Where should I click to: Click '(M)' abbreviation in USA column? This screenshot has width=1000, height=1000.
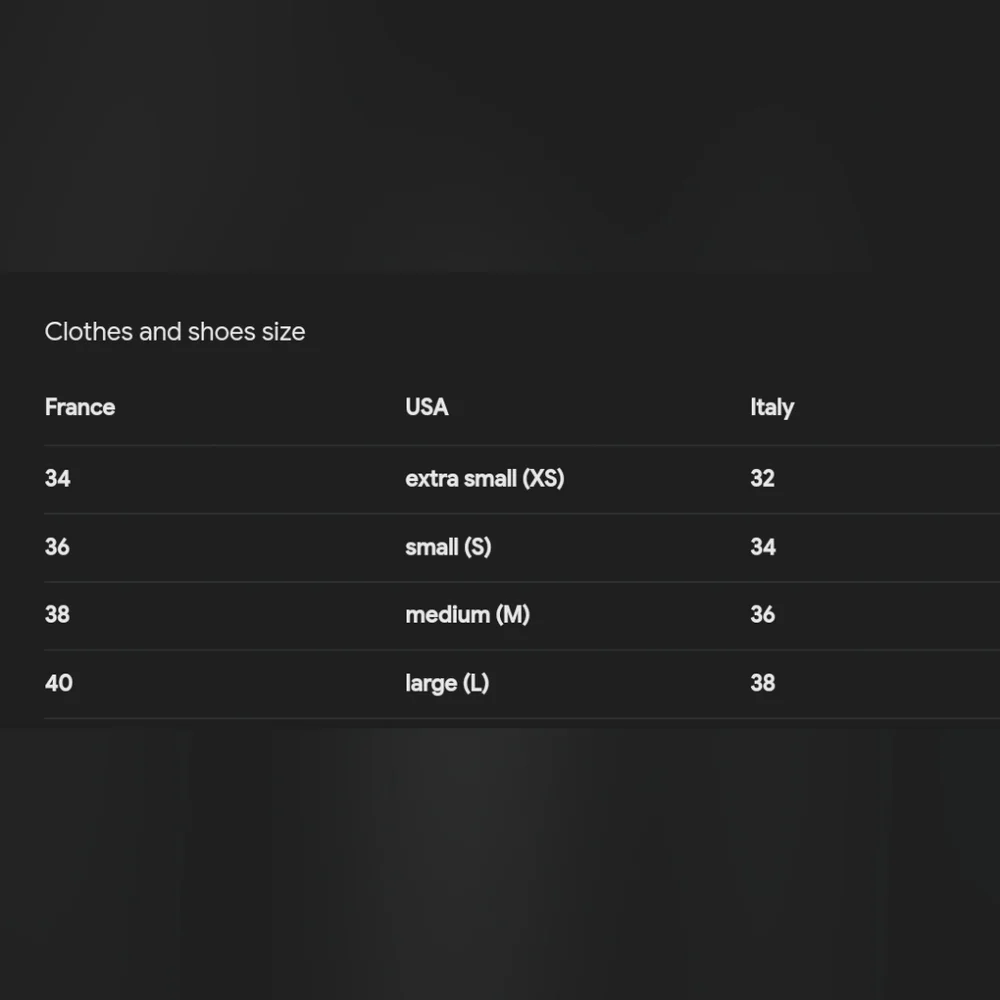click(x=513, y=614)
